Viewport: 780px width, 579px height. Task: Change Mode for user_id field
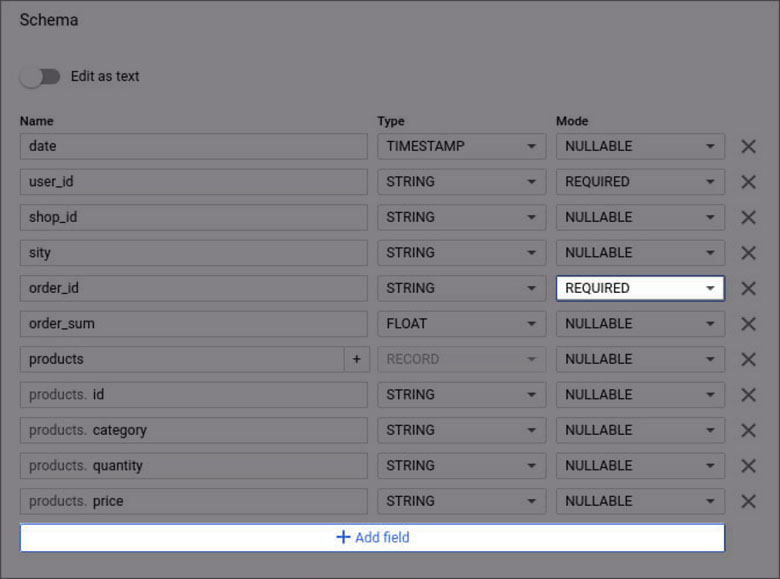click(x=640, y=182)
